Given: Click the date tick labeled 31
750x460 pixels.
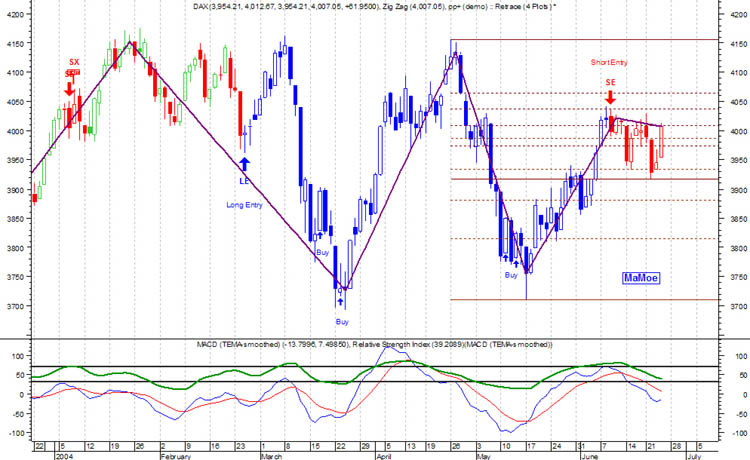Looking at the screenshot, I should 580,447.
